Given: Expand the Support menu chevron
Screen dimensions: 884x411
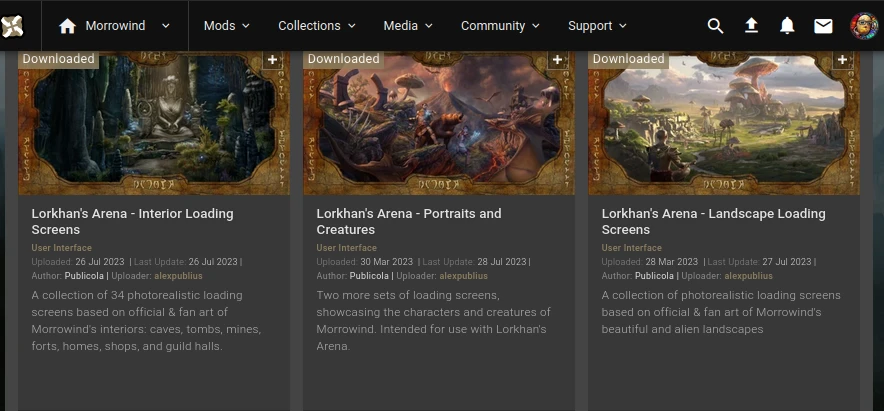Looking at the screenshot, I should point(623,26).
